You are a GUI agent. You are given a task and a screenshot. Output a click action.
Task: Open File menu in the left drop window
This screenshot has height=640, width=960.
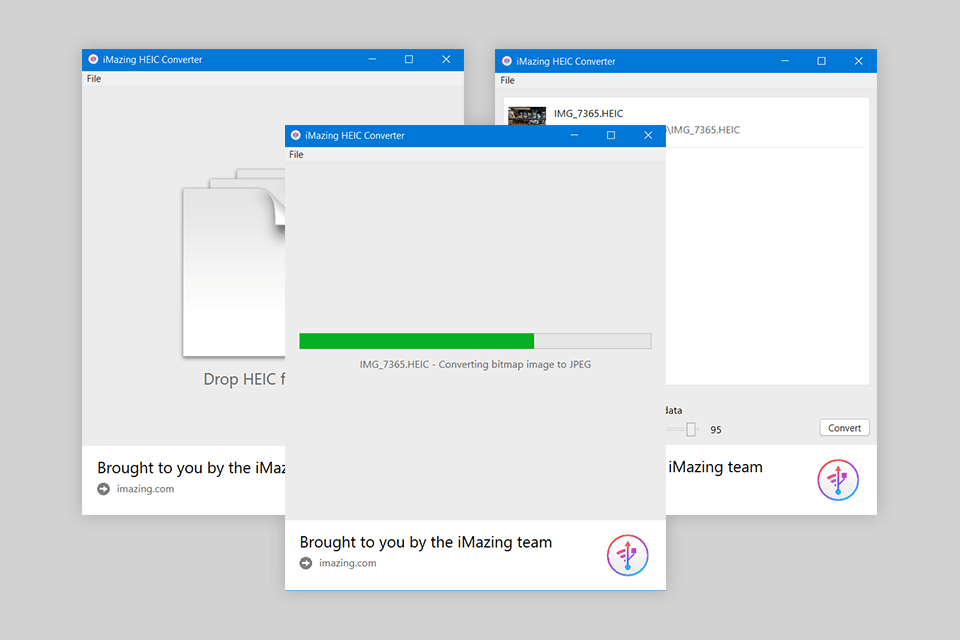(94, 78)
